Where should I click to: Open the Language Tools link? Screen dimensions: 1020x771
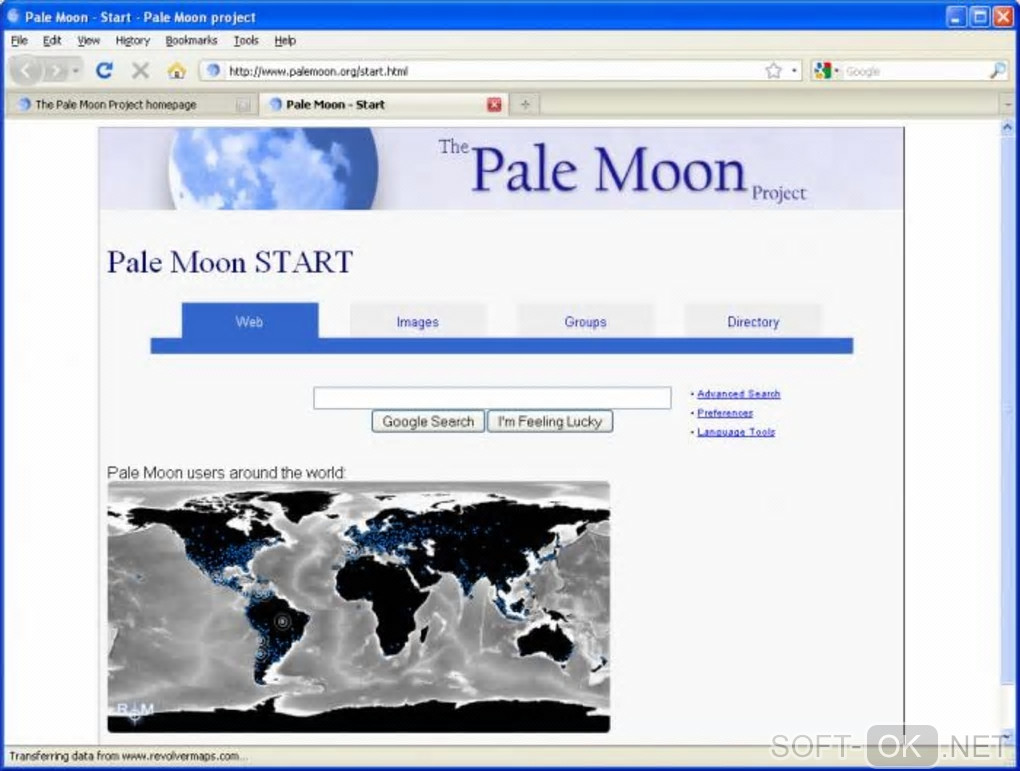pyautogui.click(x=736, y=431)
